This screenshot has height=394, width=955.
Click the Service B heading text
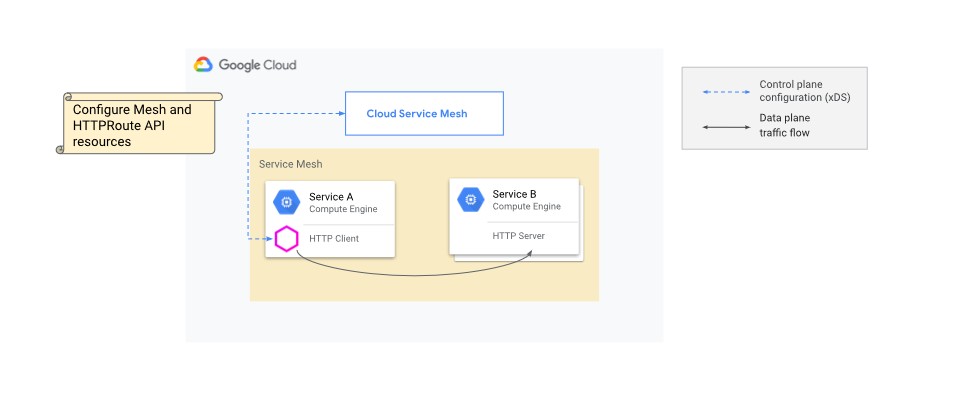click(x=514, y=194)
